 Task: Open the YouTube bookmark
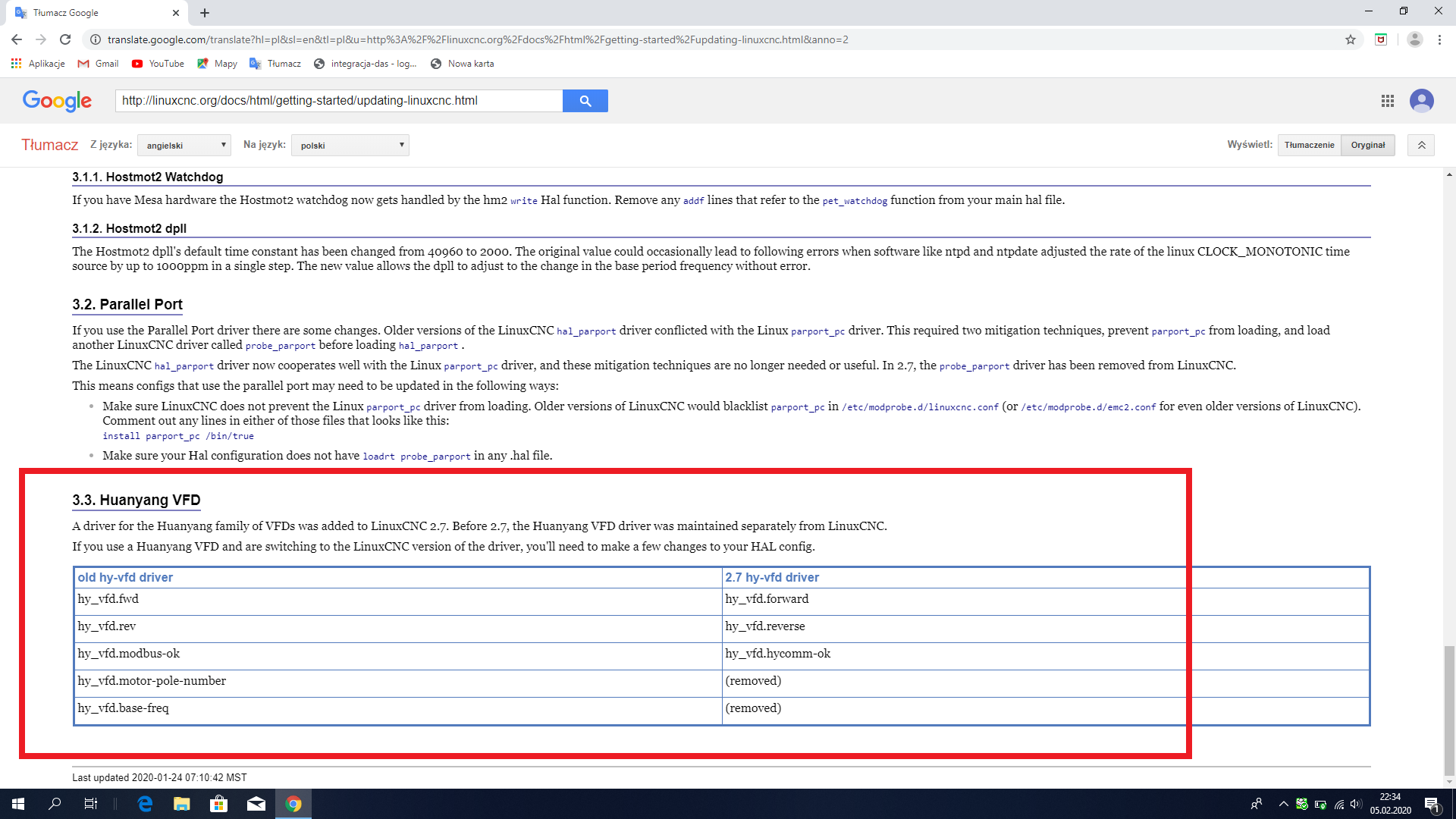pos(158,64)
